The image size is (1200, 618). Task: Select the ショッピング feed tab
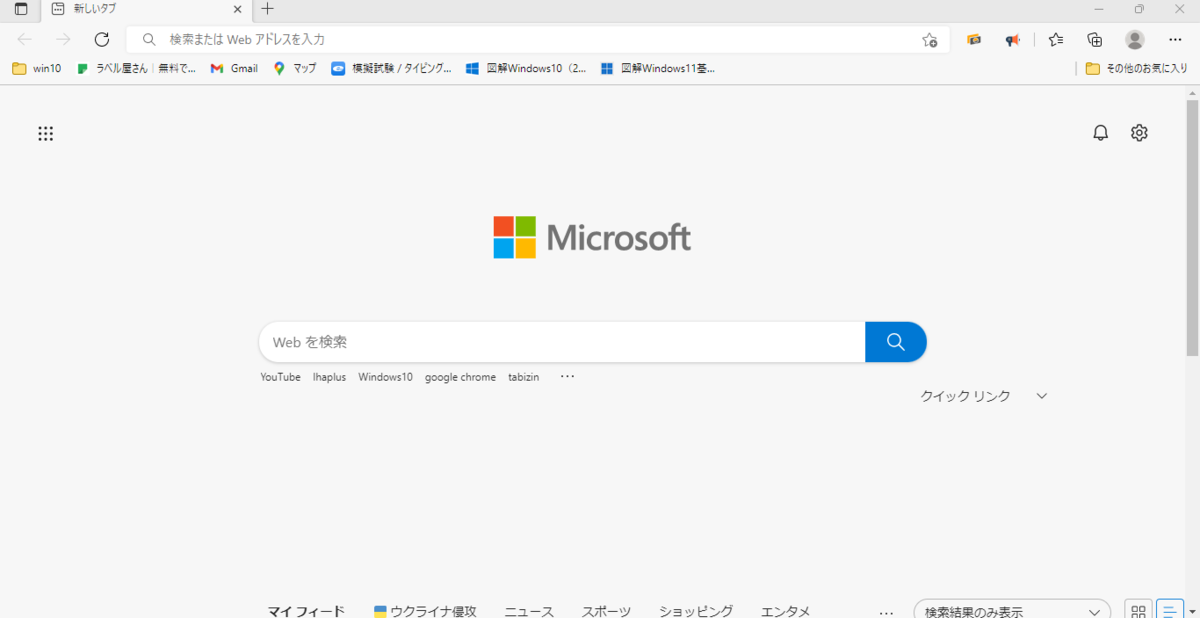pyautogui.click(x=696, y=611)
